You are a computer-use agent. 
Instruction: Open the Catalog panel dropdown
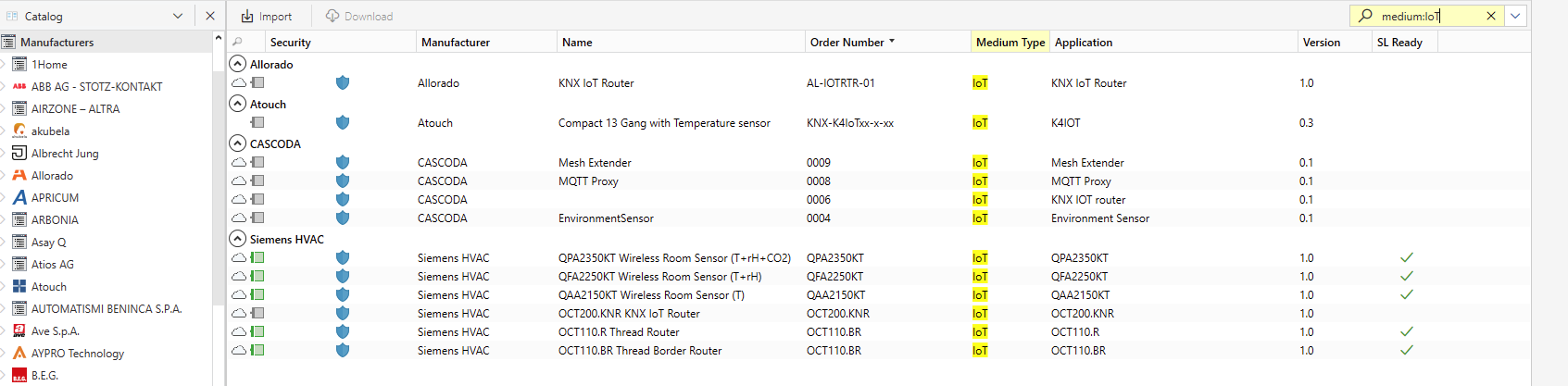pyautogui.click(x=178, y=16)
